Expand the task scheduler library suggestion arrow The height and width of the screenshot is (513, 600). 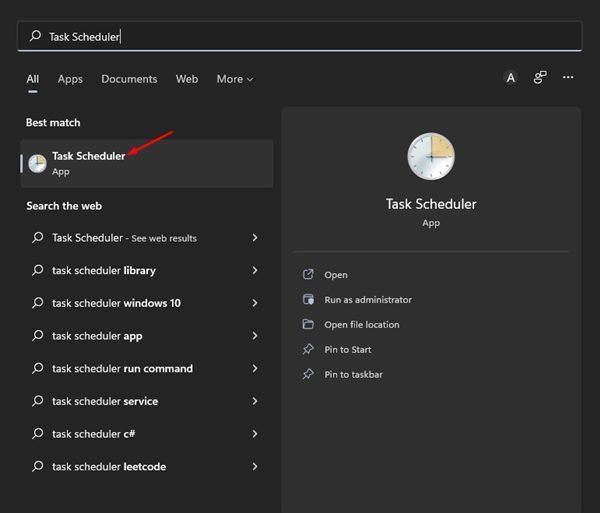click(255, 270)
